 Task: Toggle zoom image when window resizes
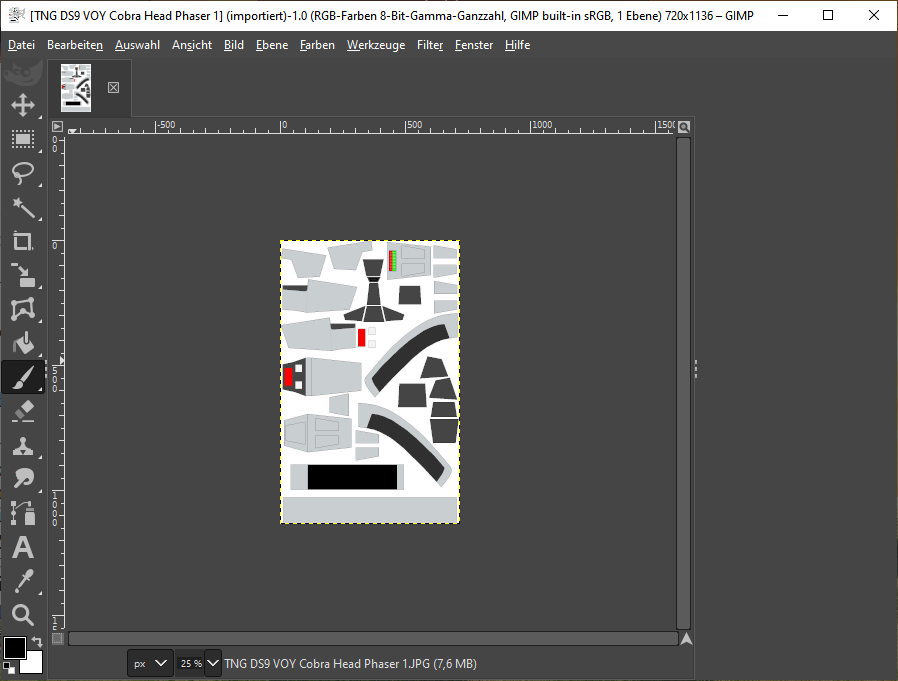(684, 127)
